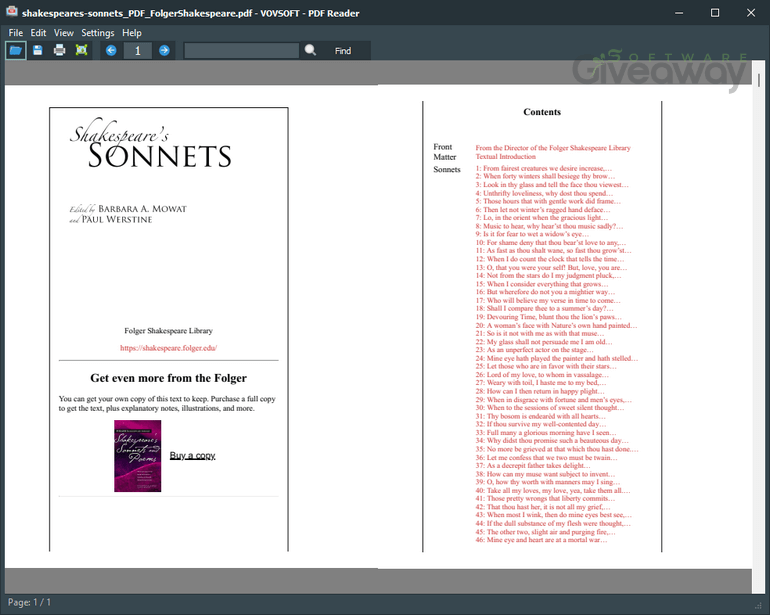770x615 pixels.
Task: Open sonnet 12: When I do count the clock
Action: [x=550, y=259]
